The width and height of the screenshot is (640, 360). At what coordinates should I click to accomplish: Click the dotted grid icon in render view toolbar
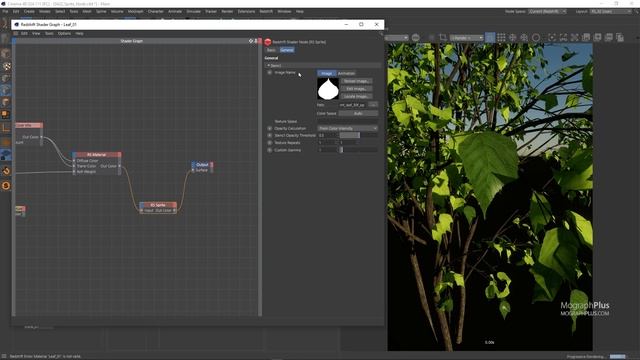tap(501, 38)
